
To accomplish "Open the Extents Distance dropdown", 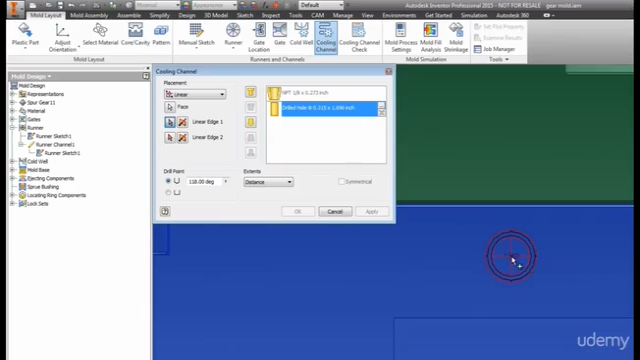I will point(268,182).
